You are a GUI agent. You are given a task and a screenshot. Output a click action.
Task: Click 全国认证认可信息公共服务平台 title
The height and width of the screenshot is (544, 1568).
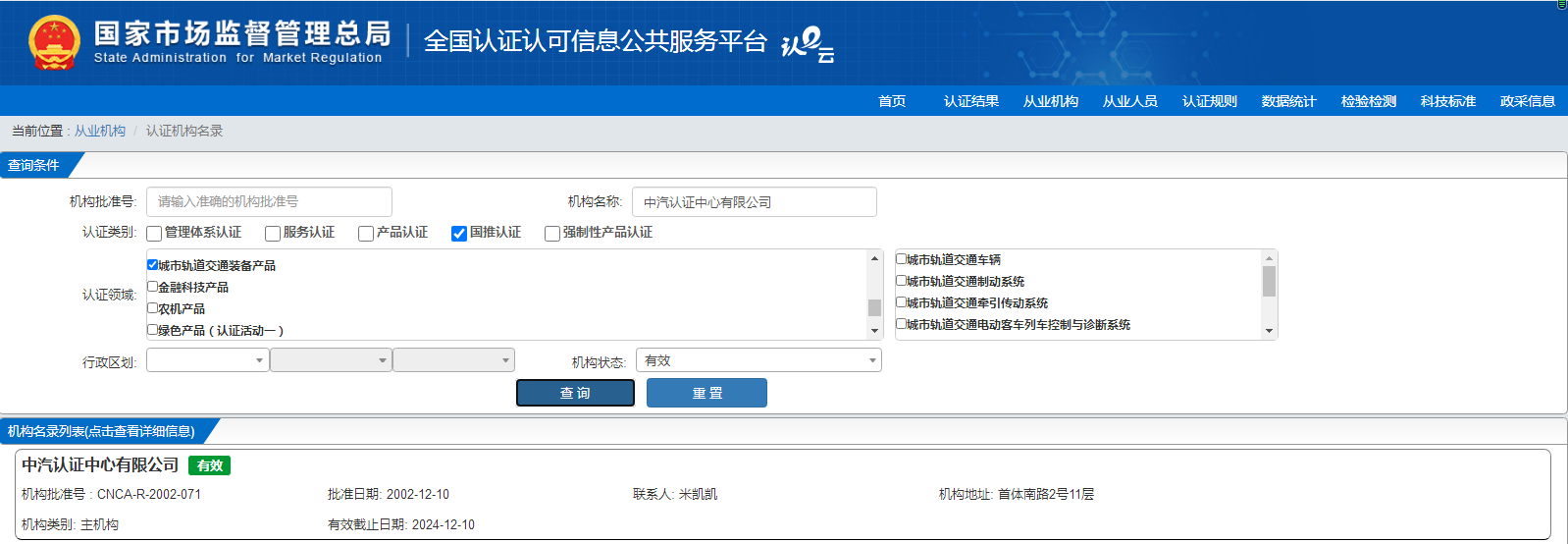click(595, 41)
